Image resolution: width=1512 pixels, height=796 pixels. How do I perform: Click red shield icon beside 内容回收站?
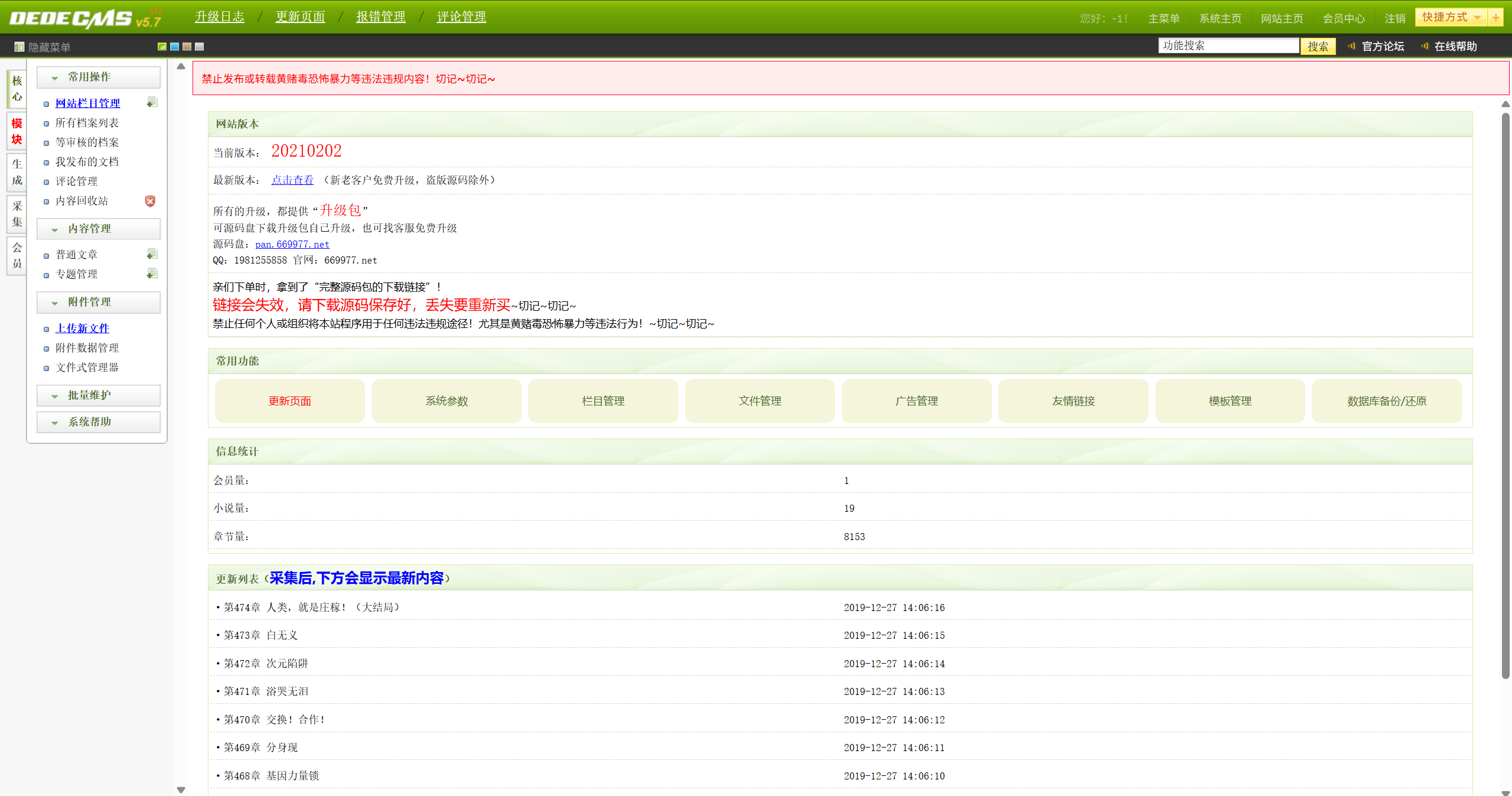150,201
